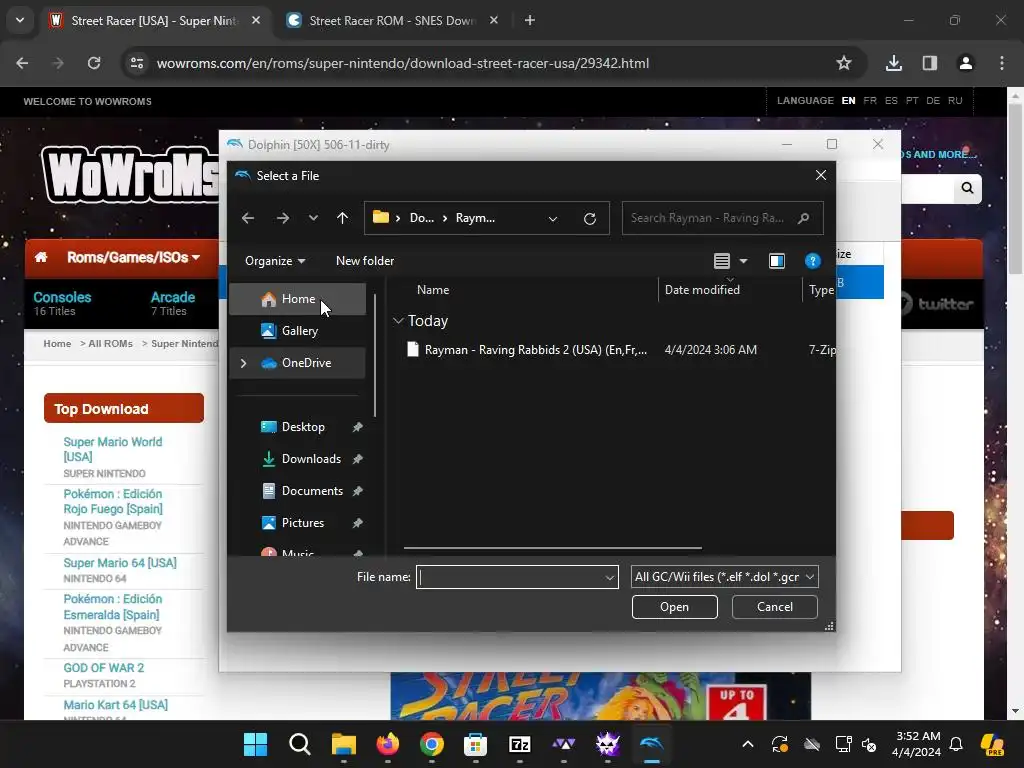
Task: Cancel the Select a File dialog
Action: [775, 607]
